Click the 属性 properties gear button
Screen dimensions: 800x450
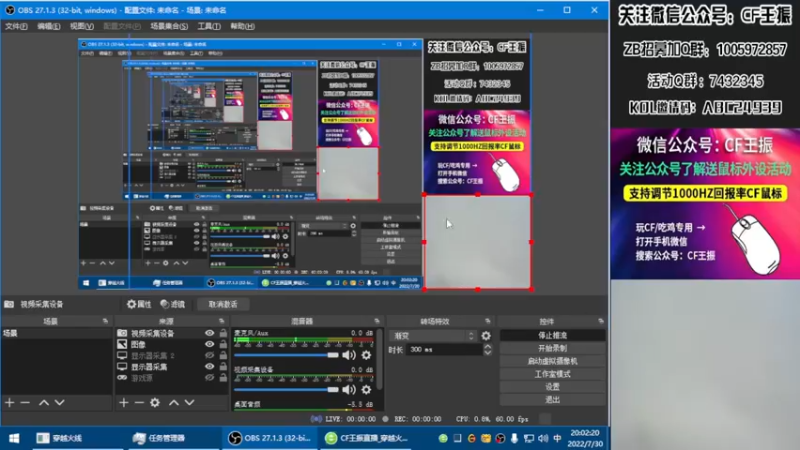click(139, 304)
